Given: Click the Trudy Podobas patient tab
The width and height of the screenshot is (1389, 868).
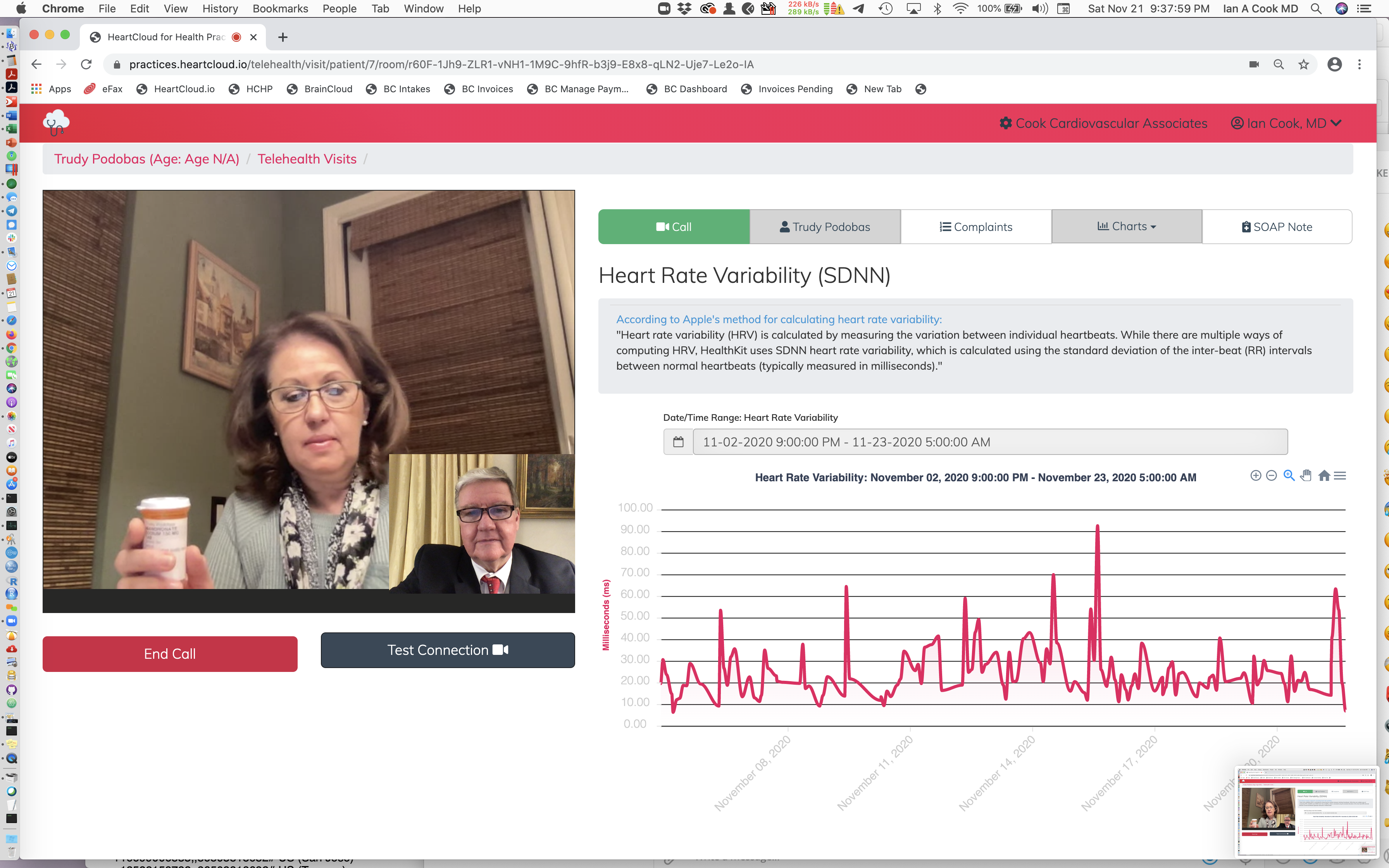Looking at the screenshot, I should click(825, 226).
